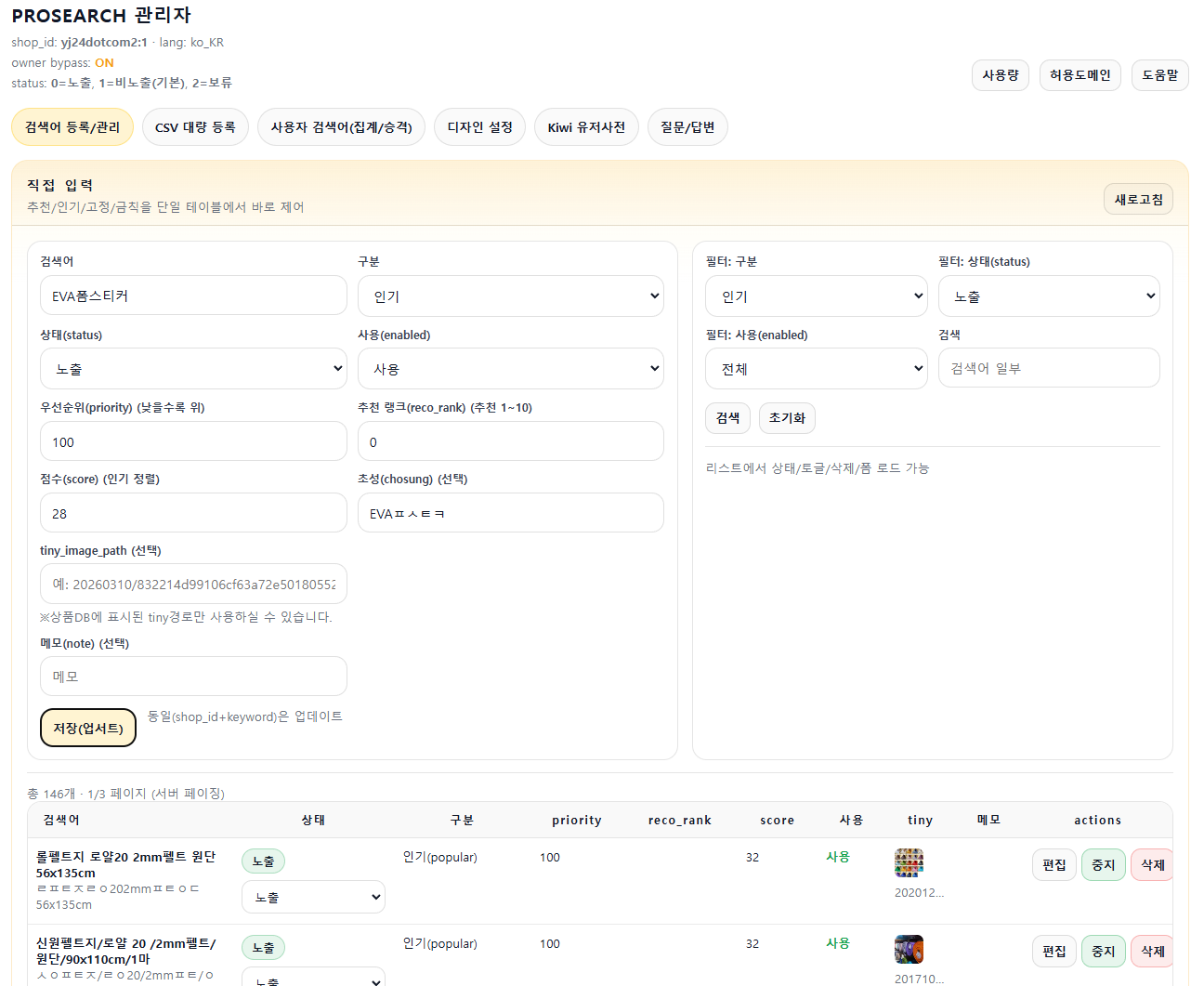The width and height of the screenshot is (1204, 986).
Task: Toggle 중지 on the second keyword row
Action: 1103,951
